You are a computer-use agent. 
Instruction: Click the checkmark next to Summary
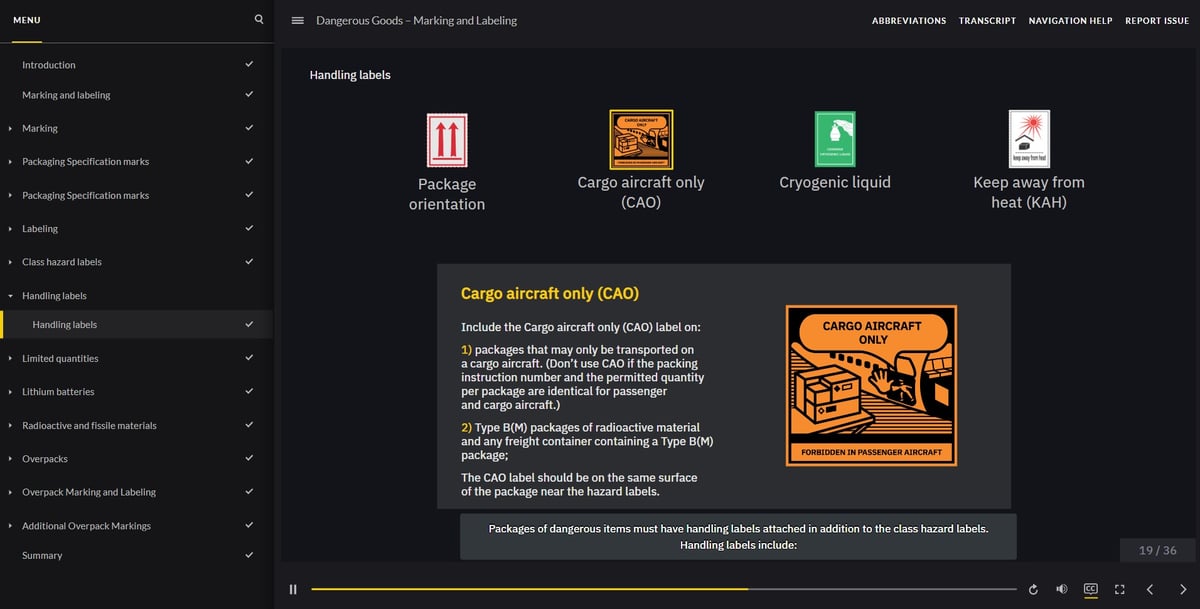click(x=249, y=555)
